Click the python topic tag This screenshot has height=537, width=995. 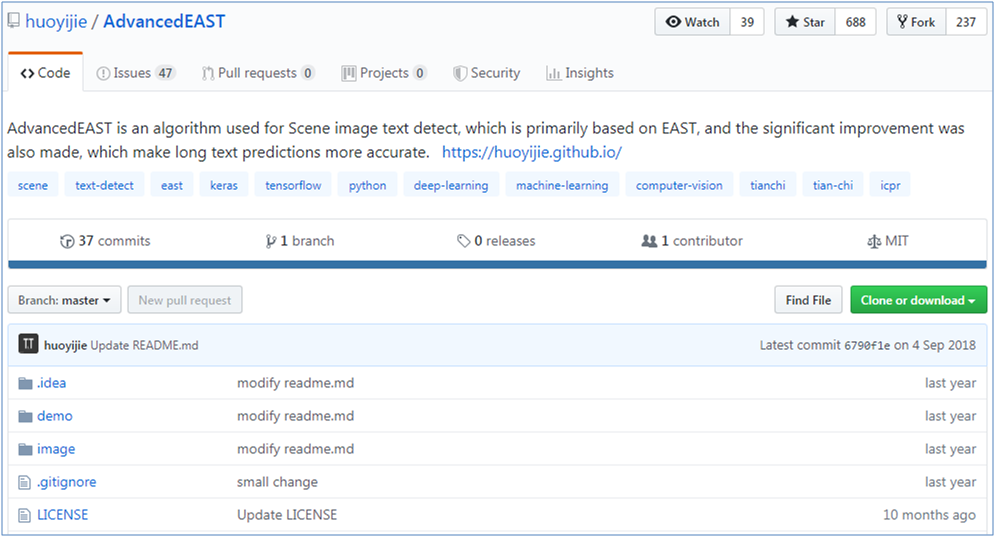[x=367, y=185]
